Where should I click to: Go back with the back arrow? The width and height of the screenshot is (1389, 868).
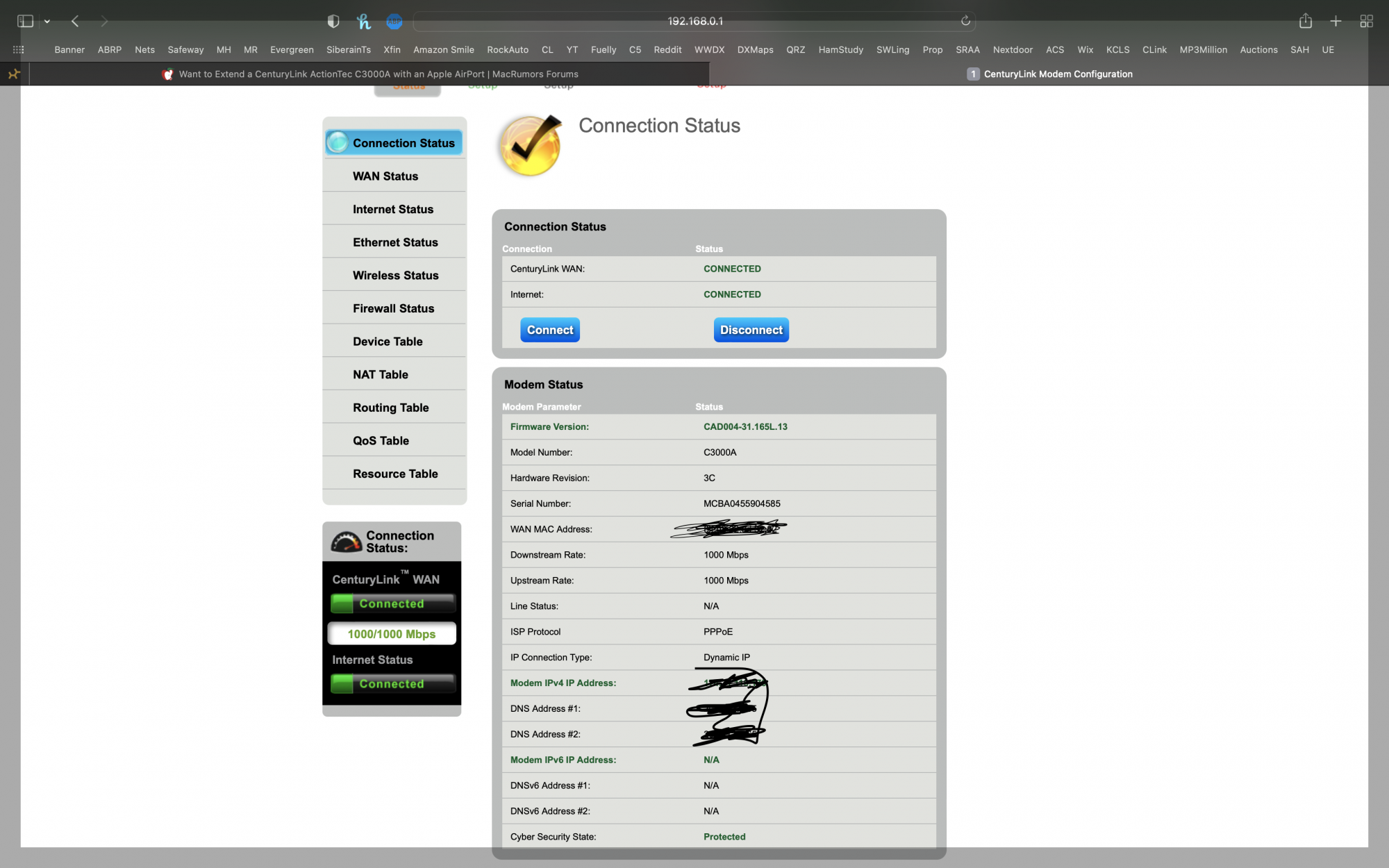pos(75,22)
